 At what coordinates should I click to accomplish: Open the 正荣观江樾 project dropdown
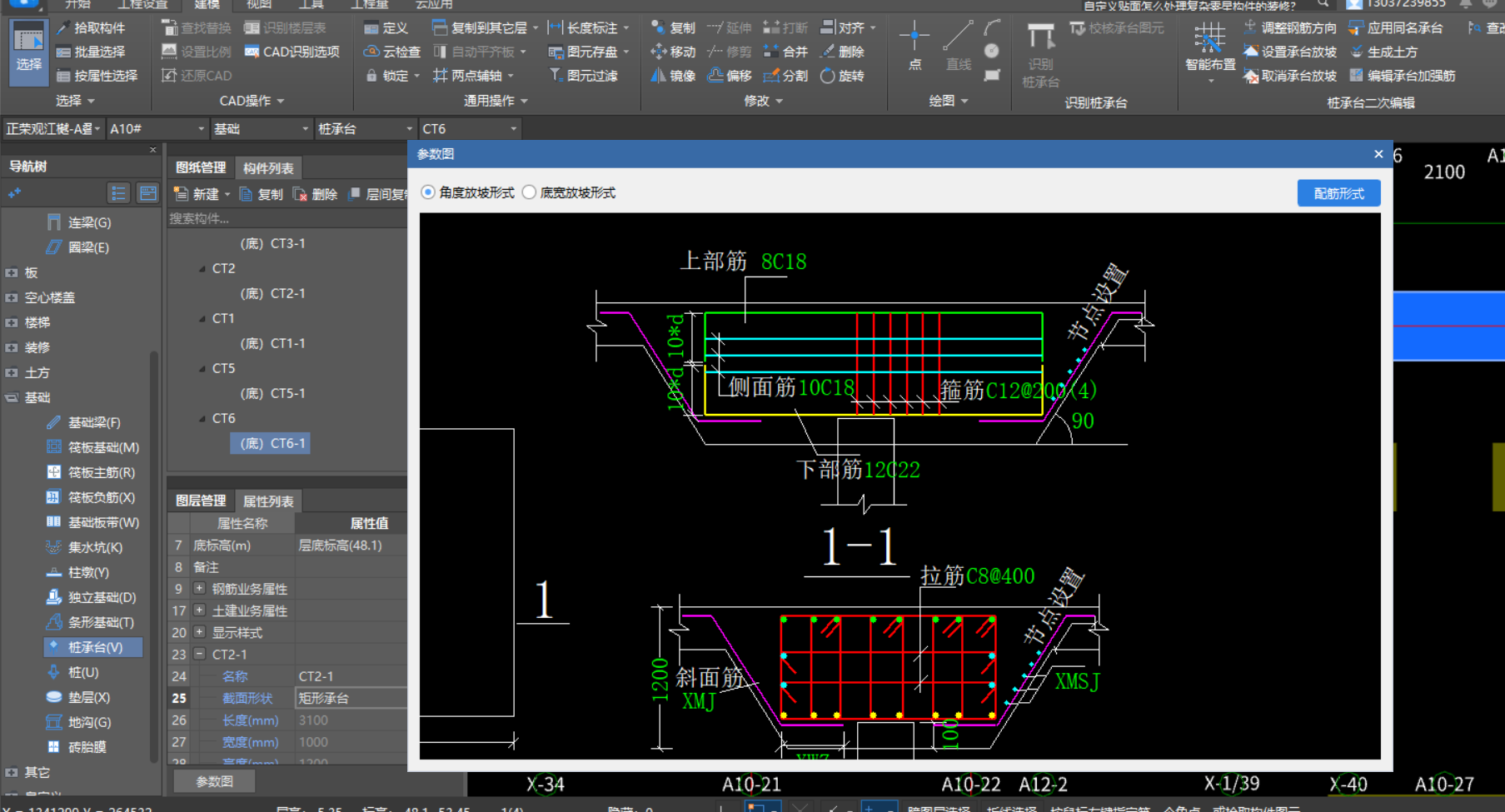pyautogui.click(x=52, y=129)
